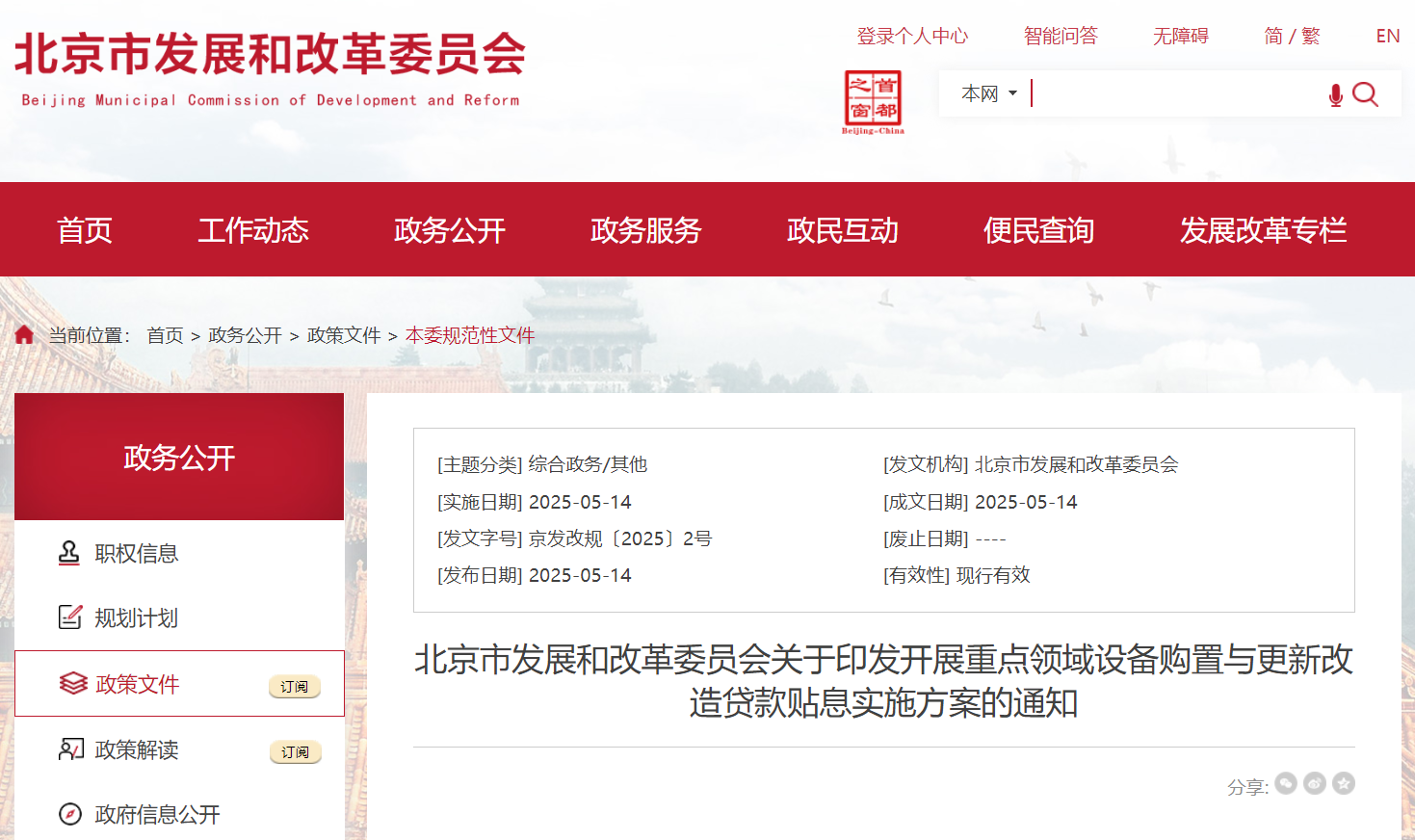The height and width of the screenshot is (840, 1415).
Task: Share the article via the Weibo icon
Action: 1315,784
